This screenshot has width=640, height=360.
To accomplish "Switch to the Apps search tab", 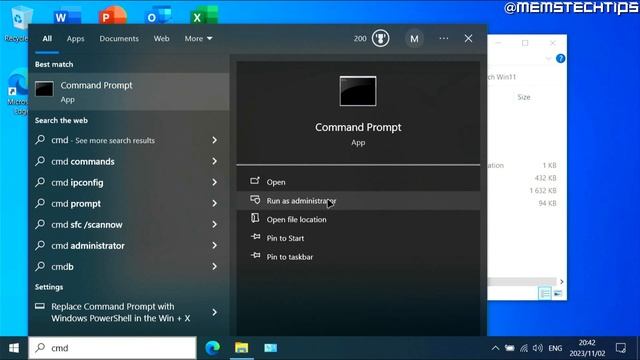I will click(x=76, y=39).
